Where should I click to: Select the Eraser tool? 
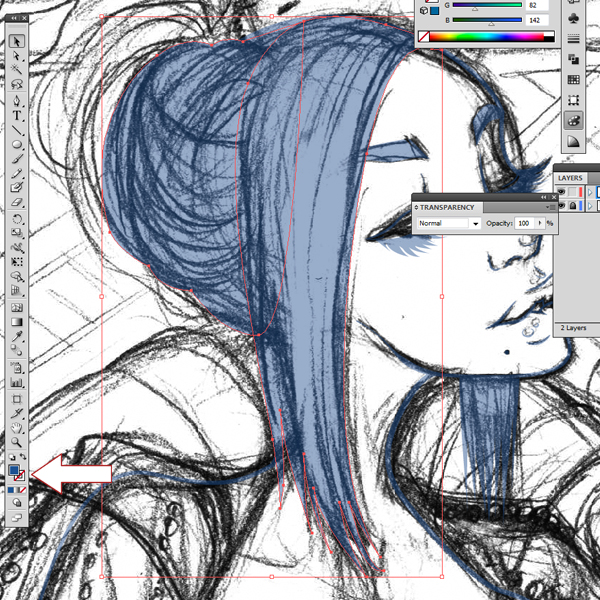[16, 202]
